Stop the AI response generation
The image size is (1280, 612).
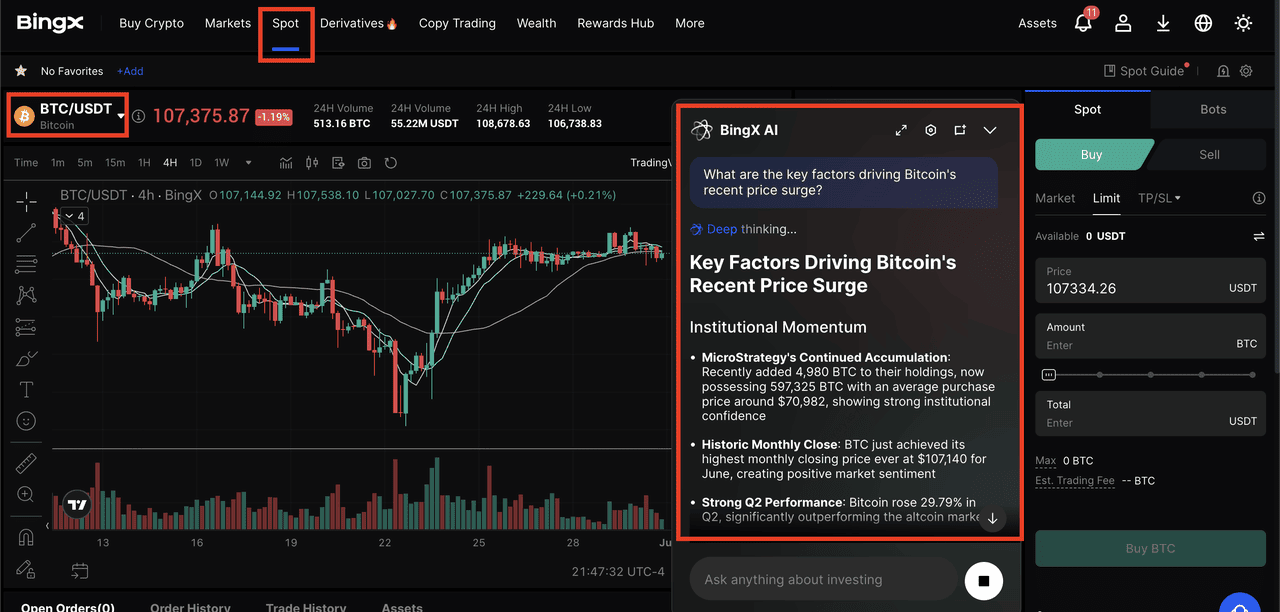pos(983,580)
